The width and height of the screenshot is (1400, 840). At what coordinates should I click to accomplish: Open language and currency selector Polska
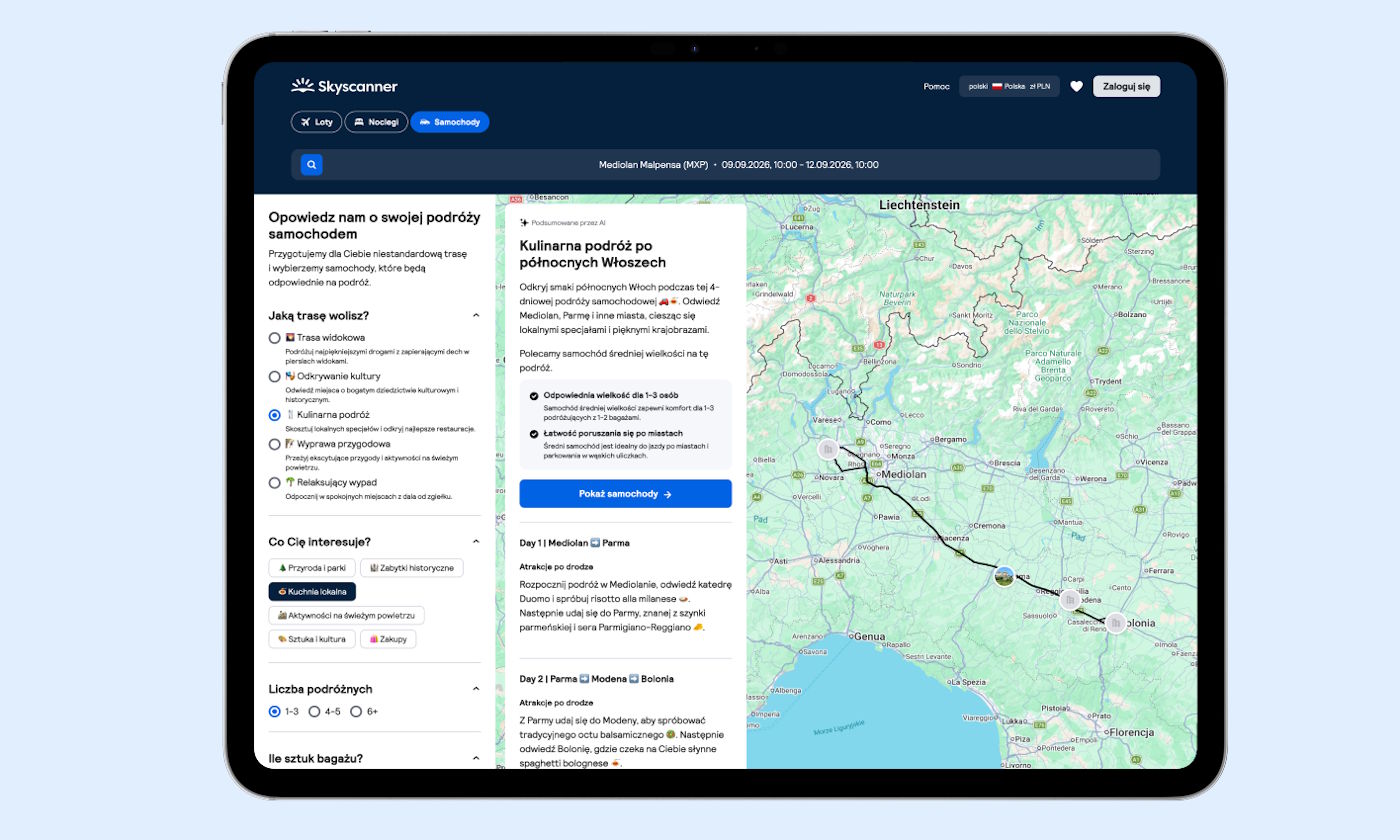point(1009,86)
